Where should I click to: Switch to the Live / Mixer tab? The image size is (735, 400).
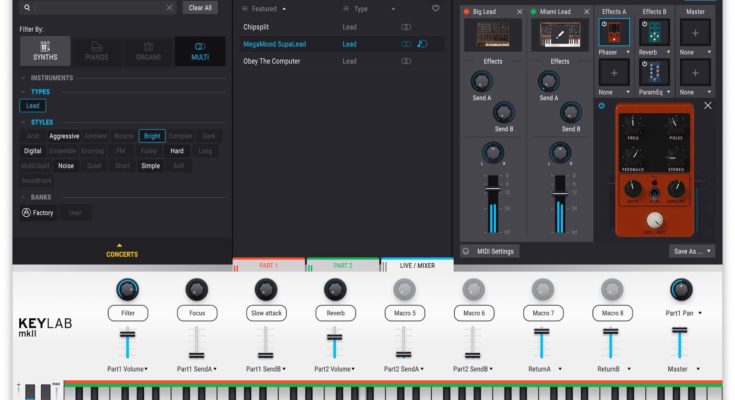click(417, 265)
